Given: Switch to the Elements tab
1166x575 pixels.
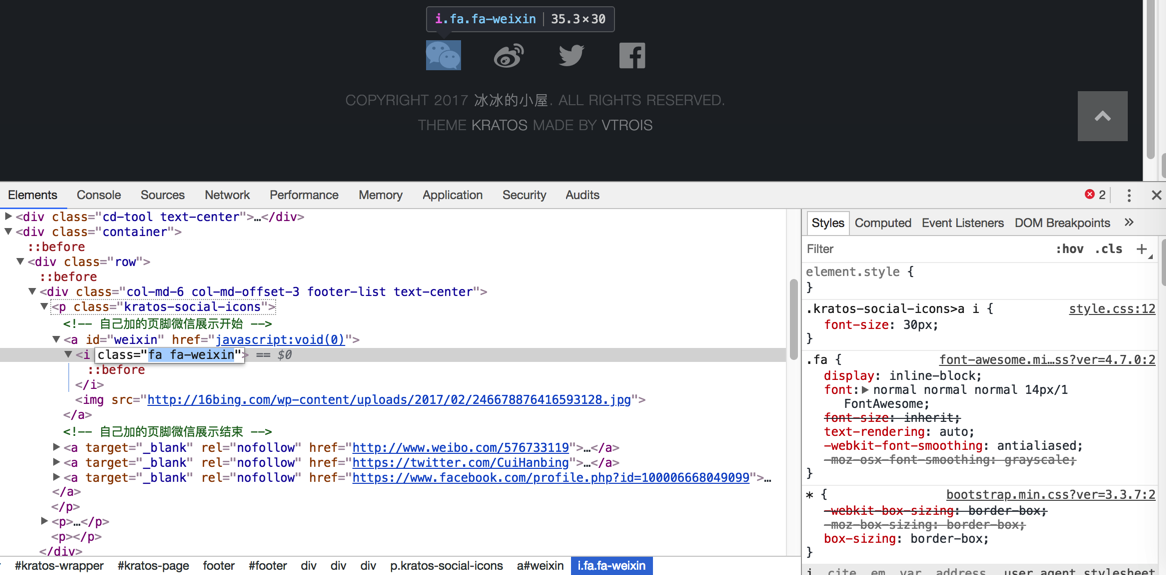Looking at the screenshot, I should pos(33,195).
